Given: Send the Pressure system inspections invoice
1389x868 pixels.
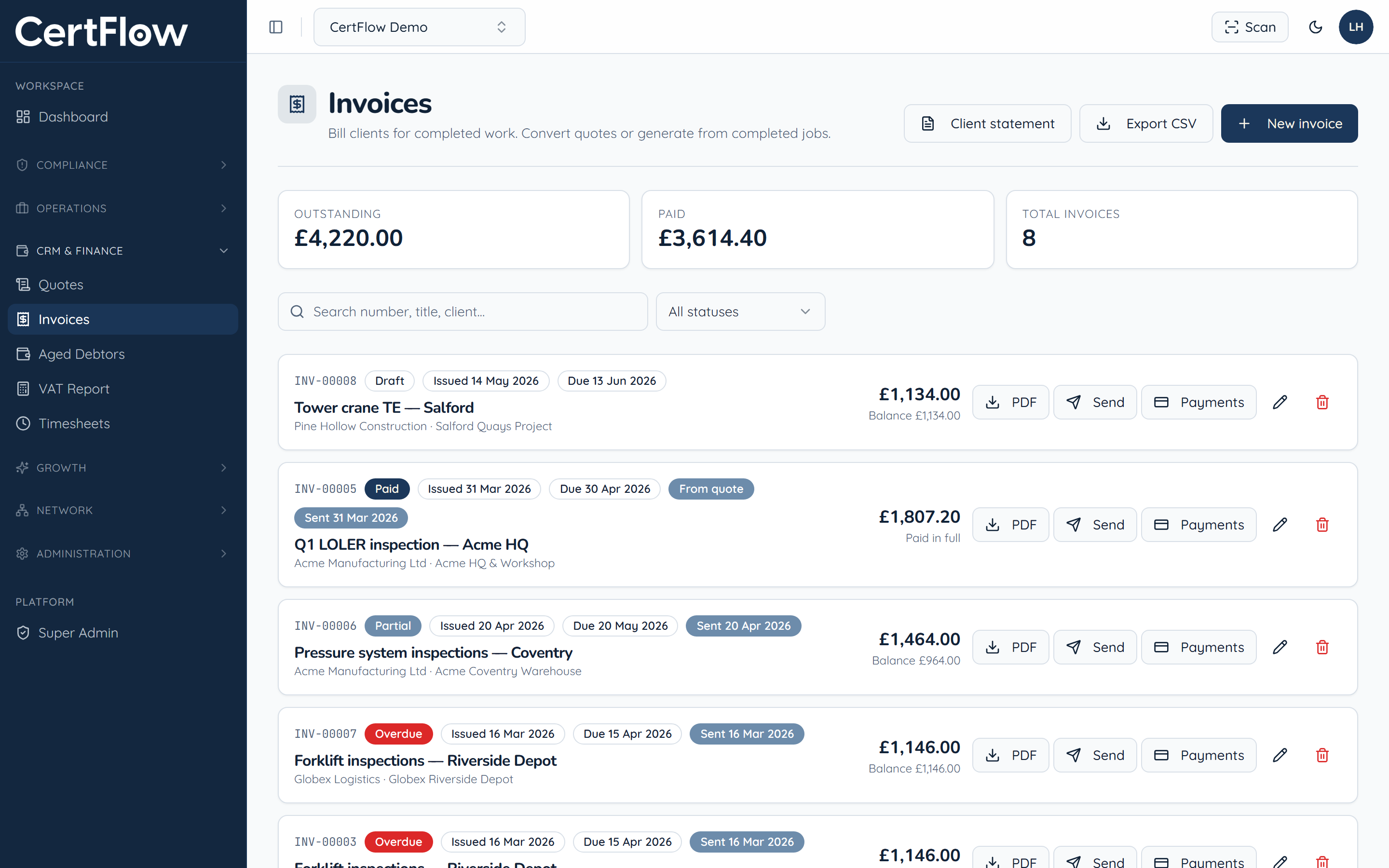Looking at the screenshot, I should 1094,647.
